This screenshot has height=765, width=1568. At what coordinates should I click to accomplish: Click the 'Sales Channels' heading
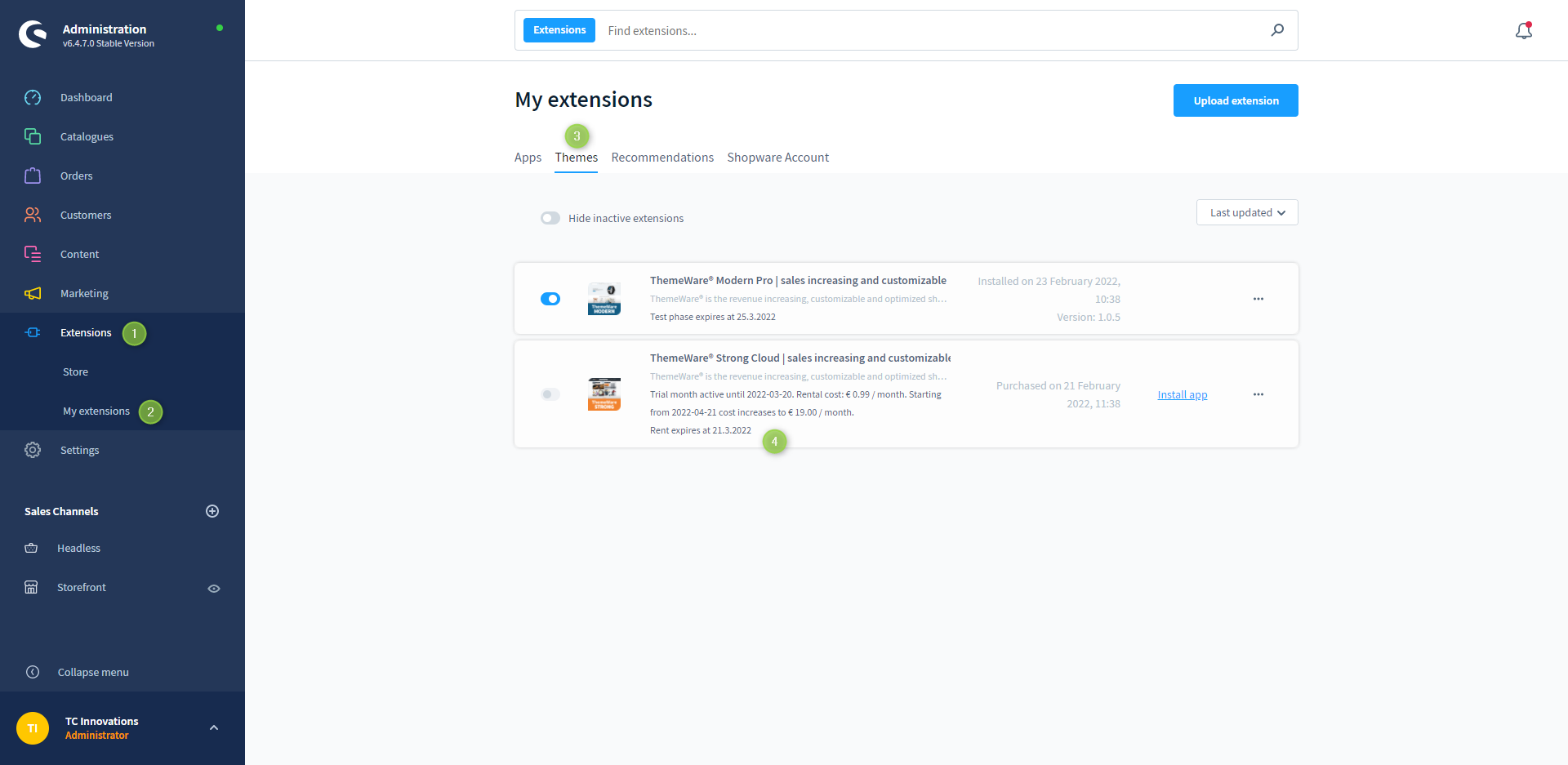61,511
